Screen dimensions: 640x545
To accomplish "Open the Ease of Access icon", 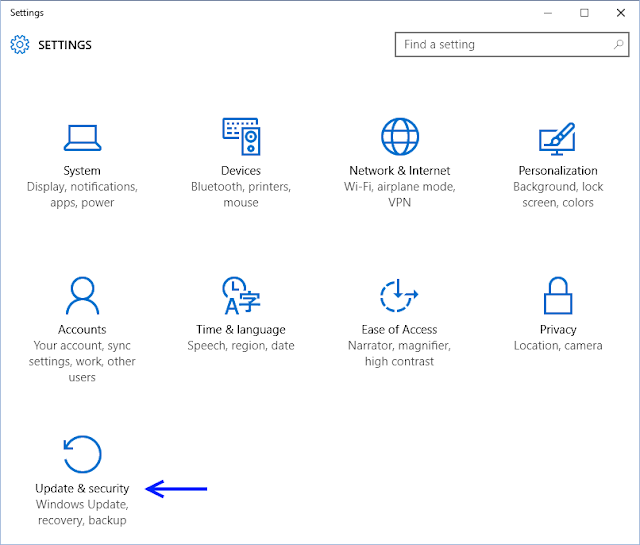I will pos(399,296).
